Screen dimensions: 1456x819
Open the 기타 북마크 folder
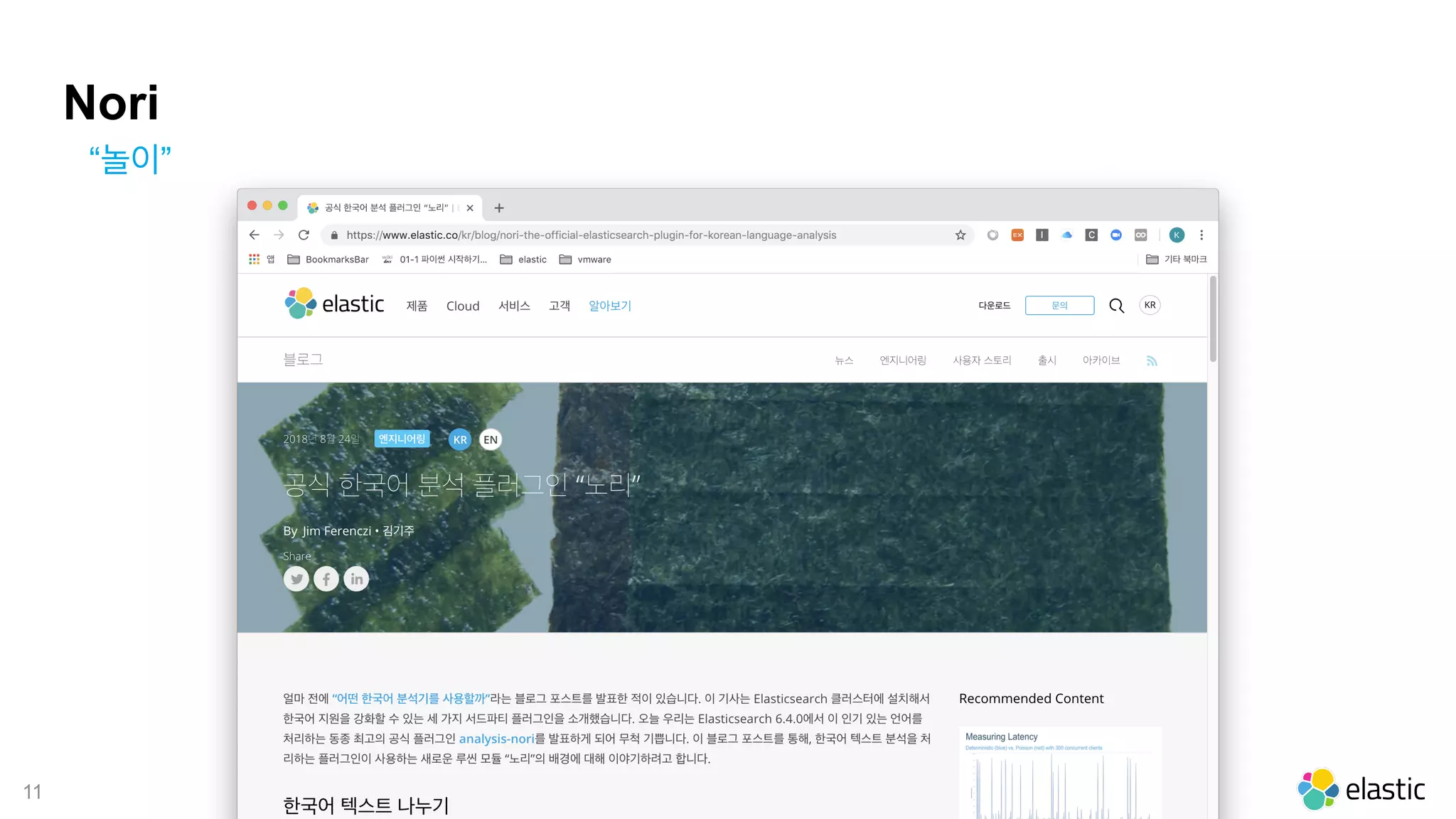pos(1177,259)
